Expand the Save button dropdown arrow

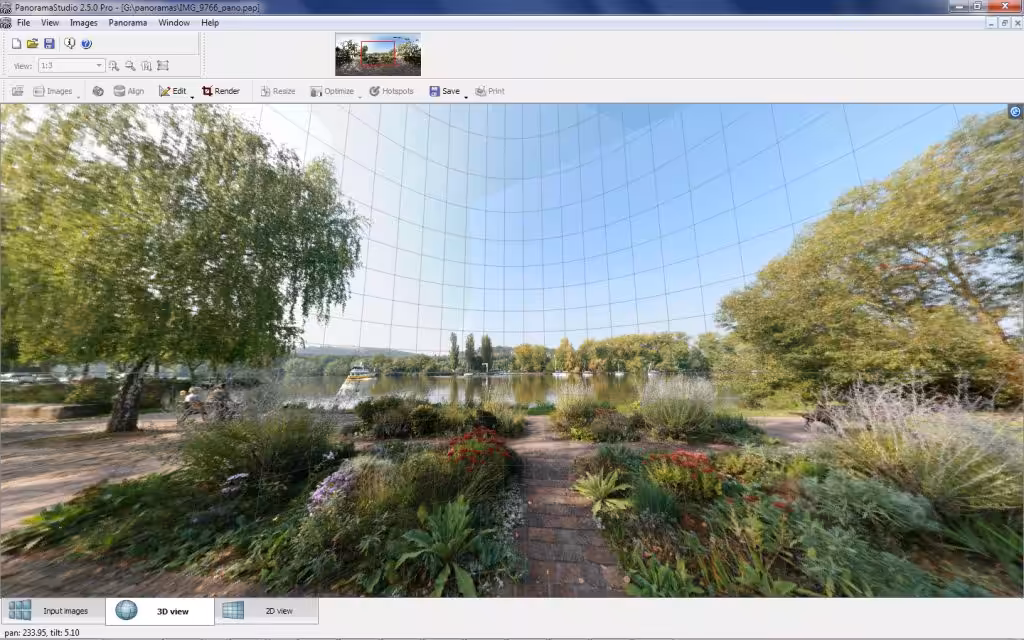(465, 95)
